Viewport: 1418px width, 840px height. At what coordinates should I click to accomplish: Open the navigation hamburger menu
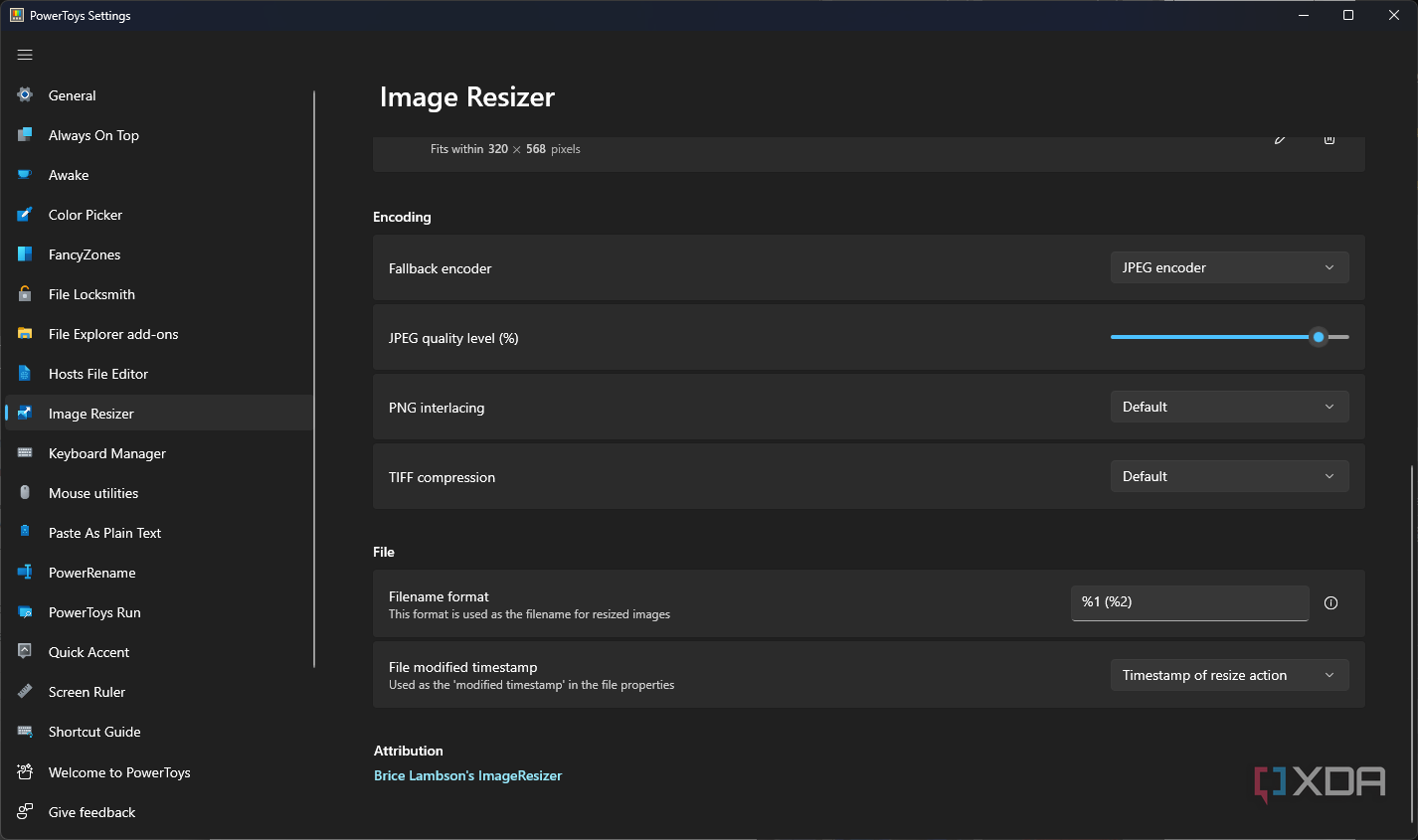25,55
